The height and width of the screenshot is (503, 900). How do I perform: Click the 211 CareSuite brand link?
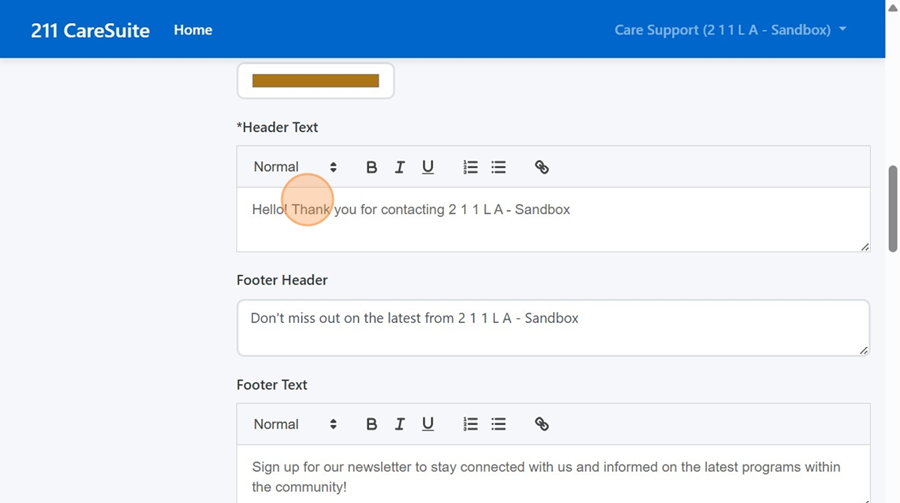click(x=90, y=30)
